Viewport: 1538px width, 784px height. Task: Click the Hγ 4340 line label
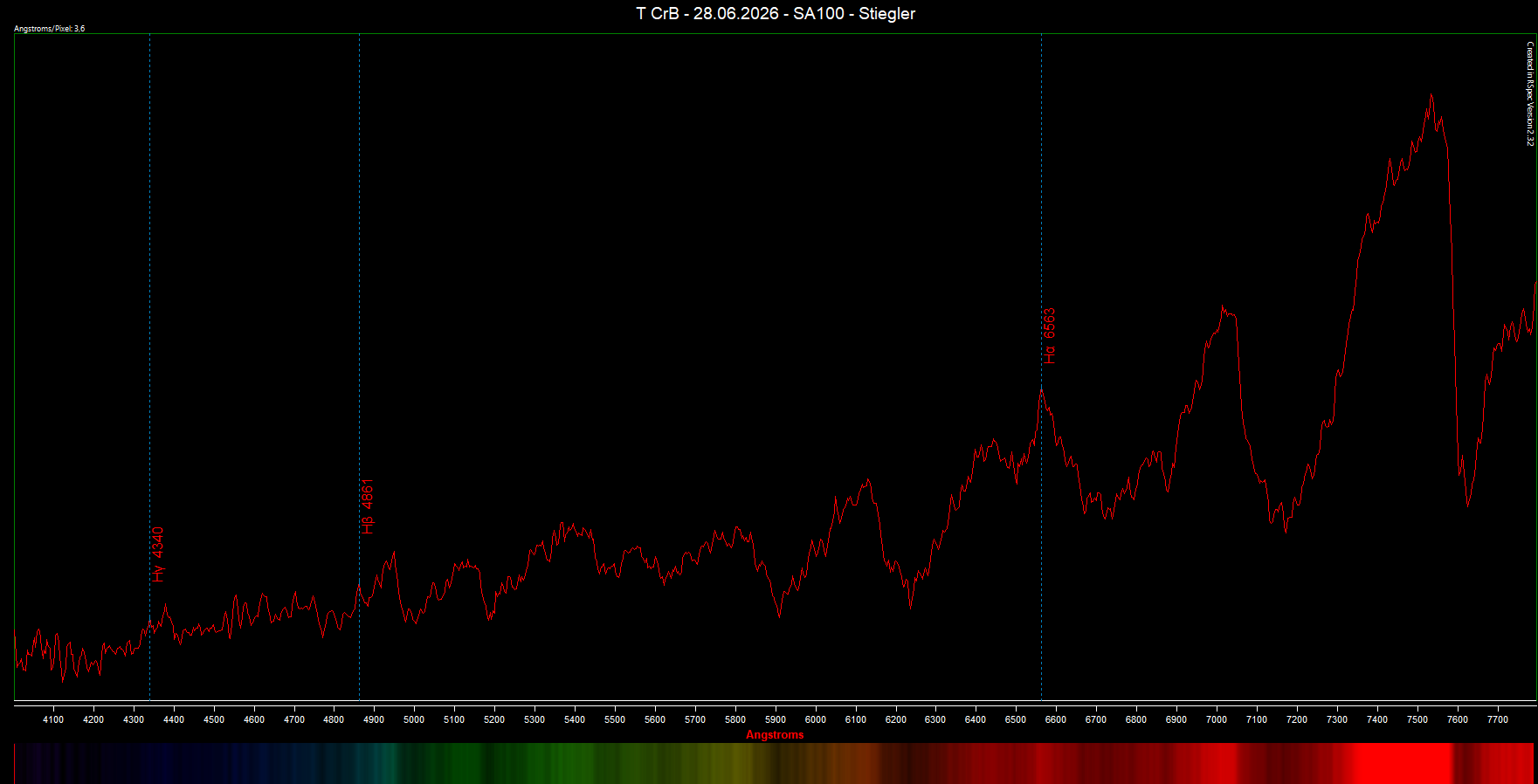(x=158, y=554)
